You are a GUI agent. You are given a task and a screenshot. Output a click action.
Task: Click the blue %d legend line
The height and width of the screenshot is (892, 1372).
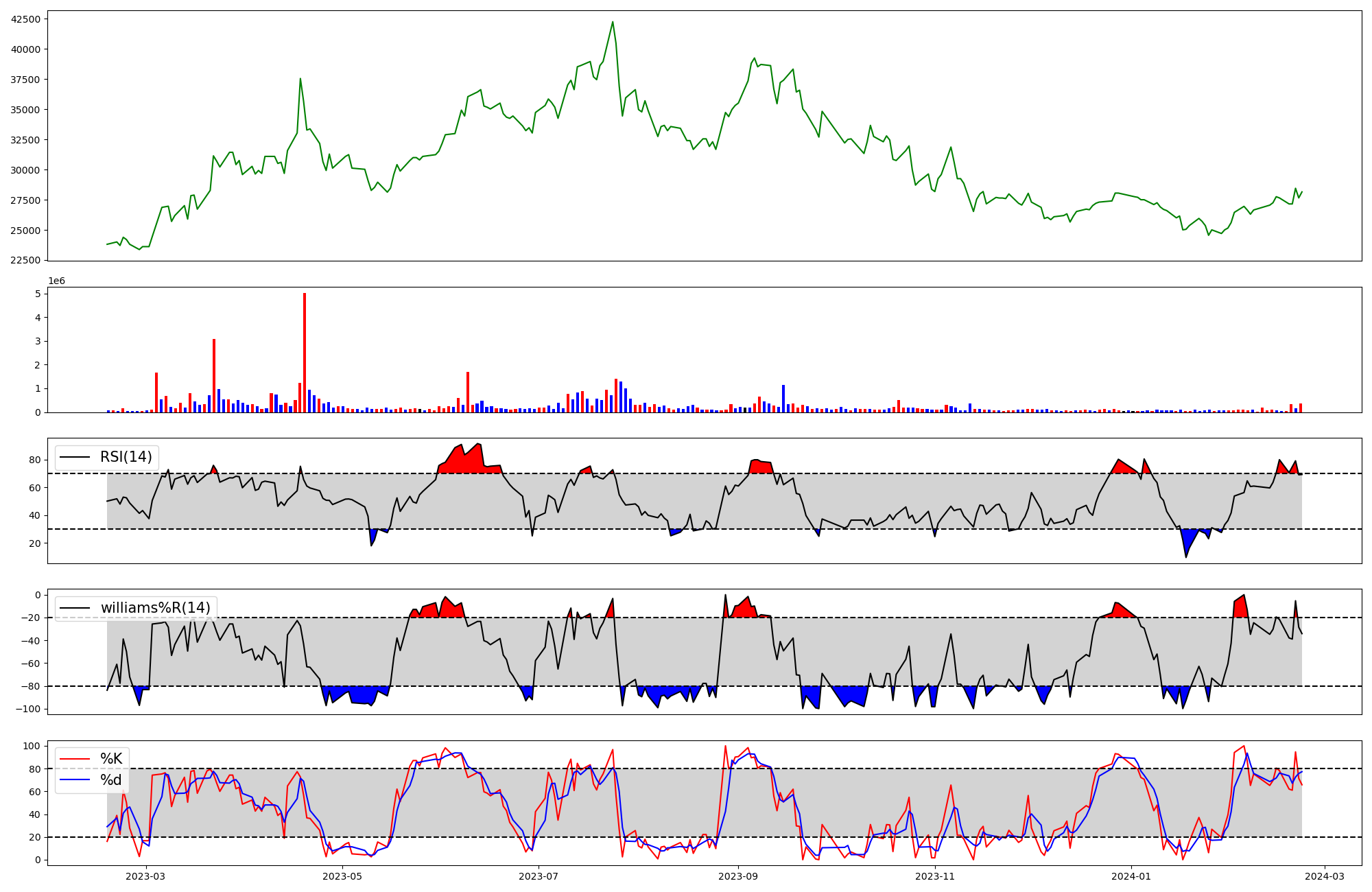[74, 780]
